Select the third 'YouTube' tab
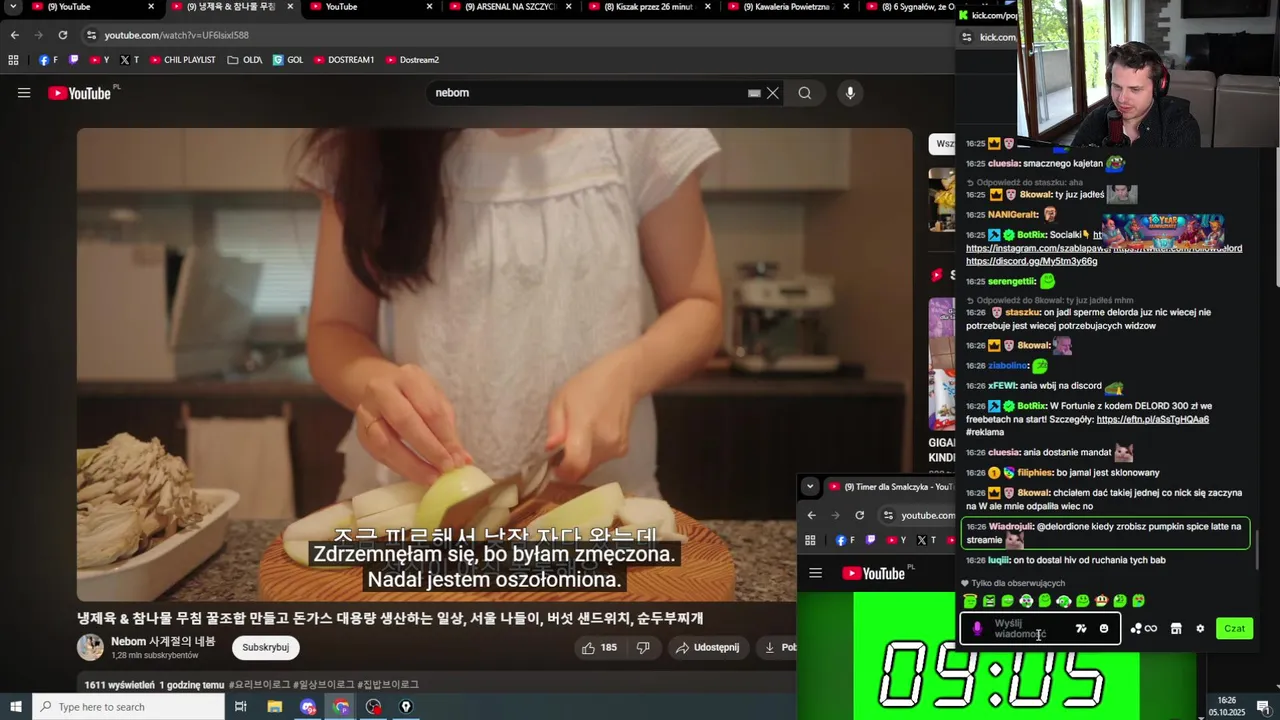This screenshot has height=720, width=1280. click(x=370, y=7)
